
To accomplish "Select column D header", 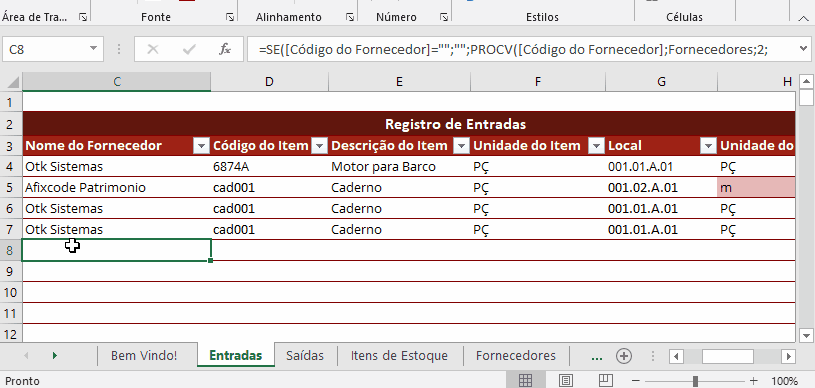I will 269,82.
